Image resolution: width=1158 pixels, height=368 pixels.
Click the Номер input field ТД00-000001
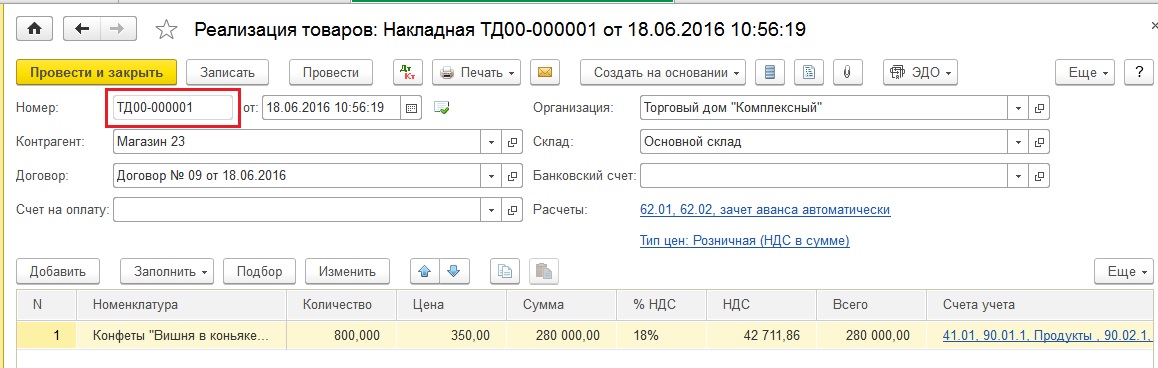174,107
